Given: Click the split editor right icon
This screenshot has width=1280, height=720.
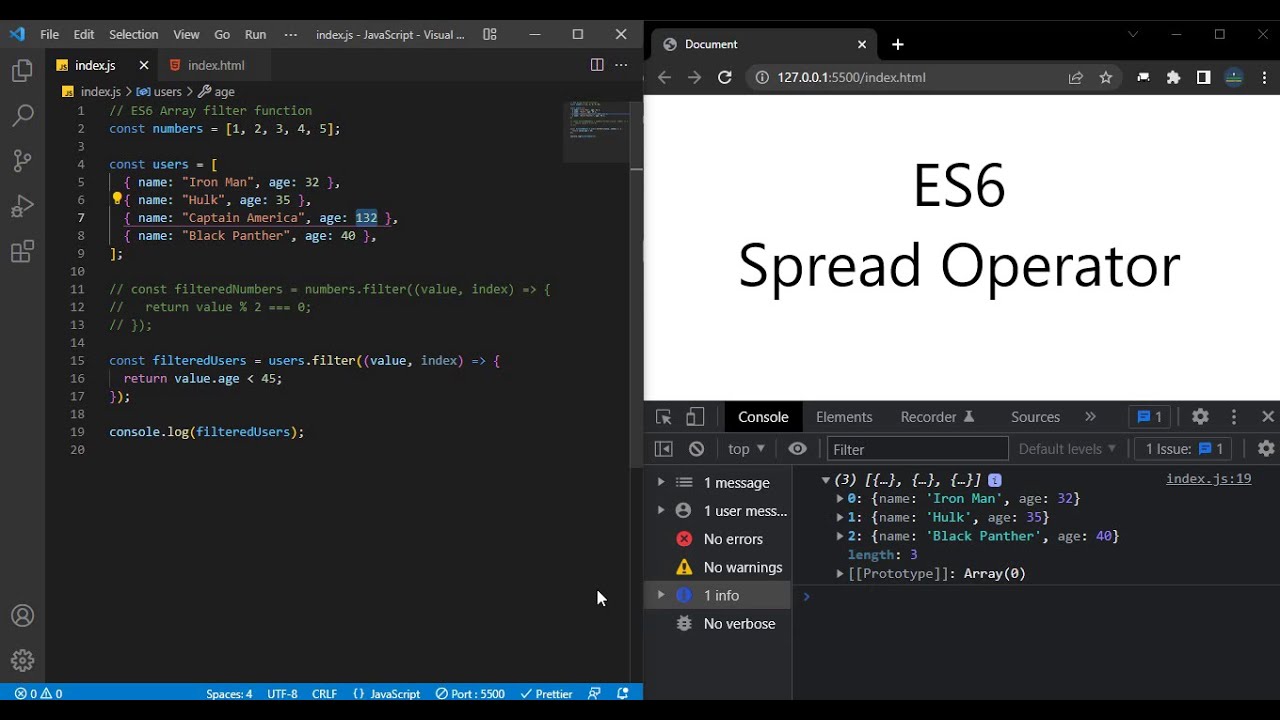Looking at the screenshot, I should coord(597,65).
